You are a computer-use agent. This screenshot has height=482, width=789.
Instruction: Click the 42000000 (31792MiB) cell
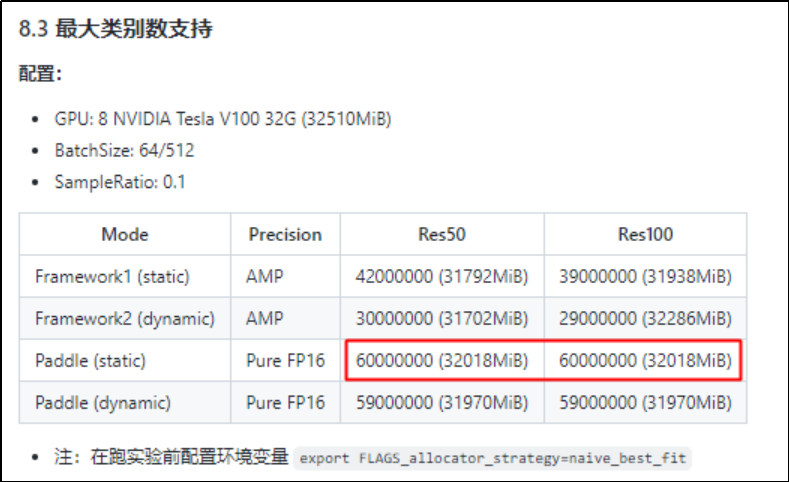point(442,276)
